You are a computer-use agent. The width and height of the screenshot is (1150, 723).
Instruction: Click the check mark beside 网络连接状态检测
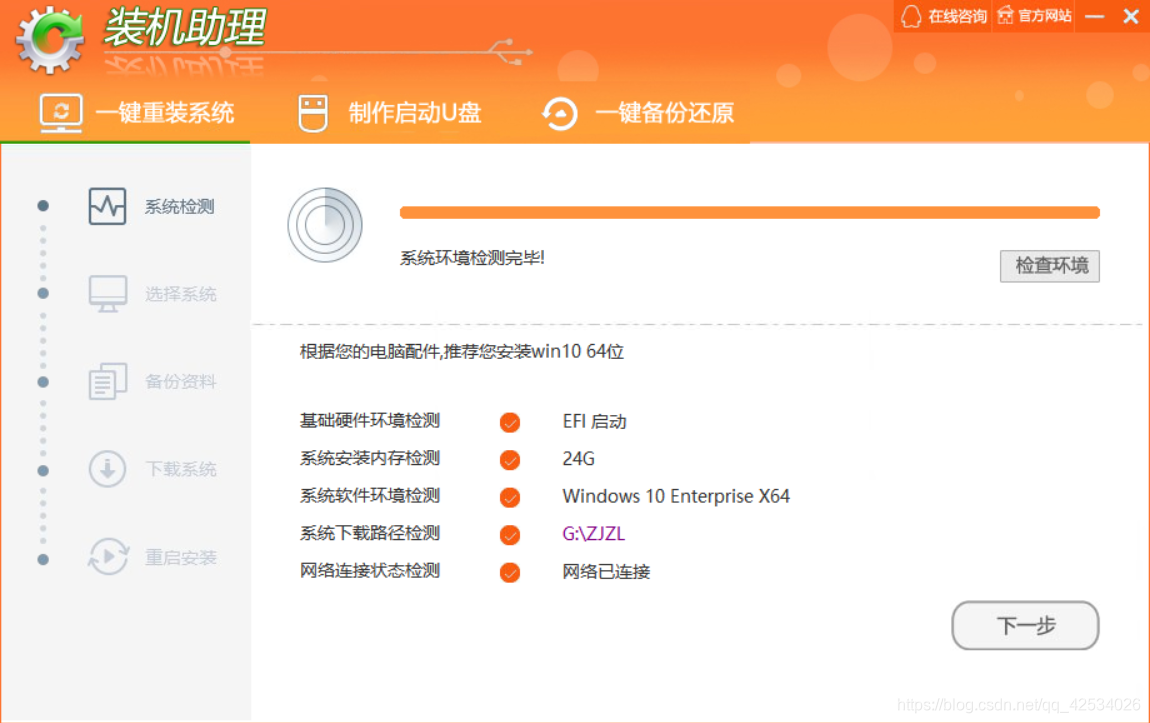pyautogui.click(x=510, y=572)
